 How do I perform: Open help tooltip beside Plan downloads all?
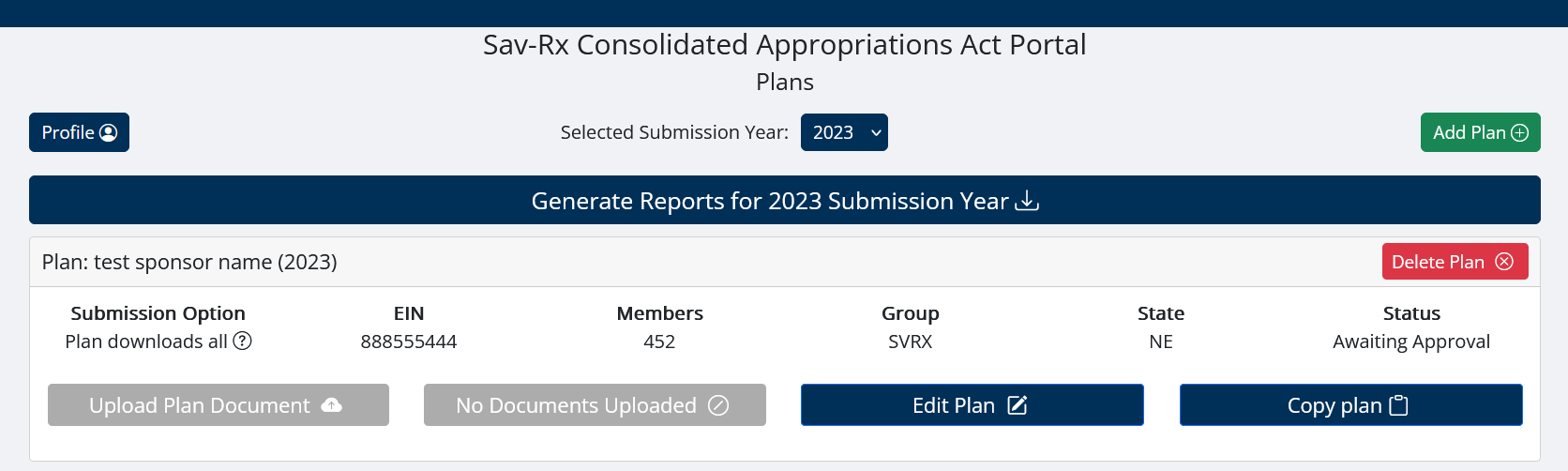coord(243,341)
